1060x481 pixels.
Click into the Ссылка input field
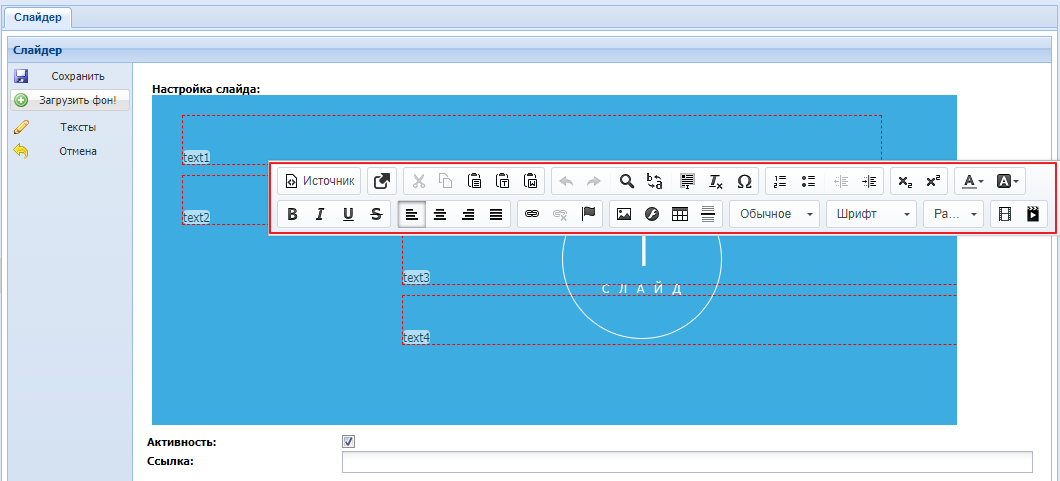coord(686,462)
